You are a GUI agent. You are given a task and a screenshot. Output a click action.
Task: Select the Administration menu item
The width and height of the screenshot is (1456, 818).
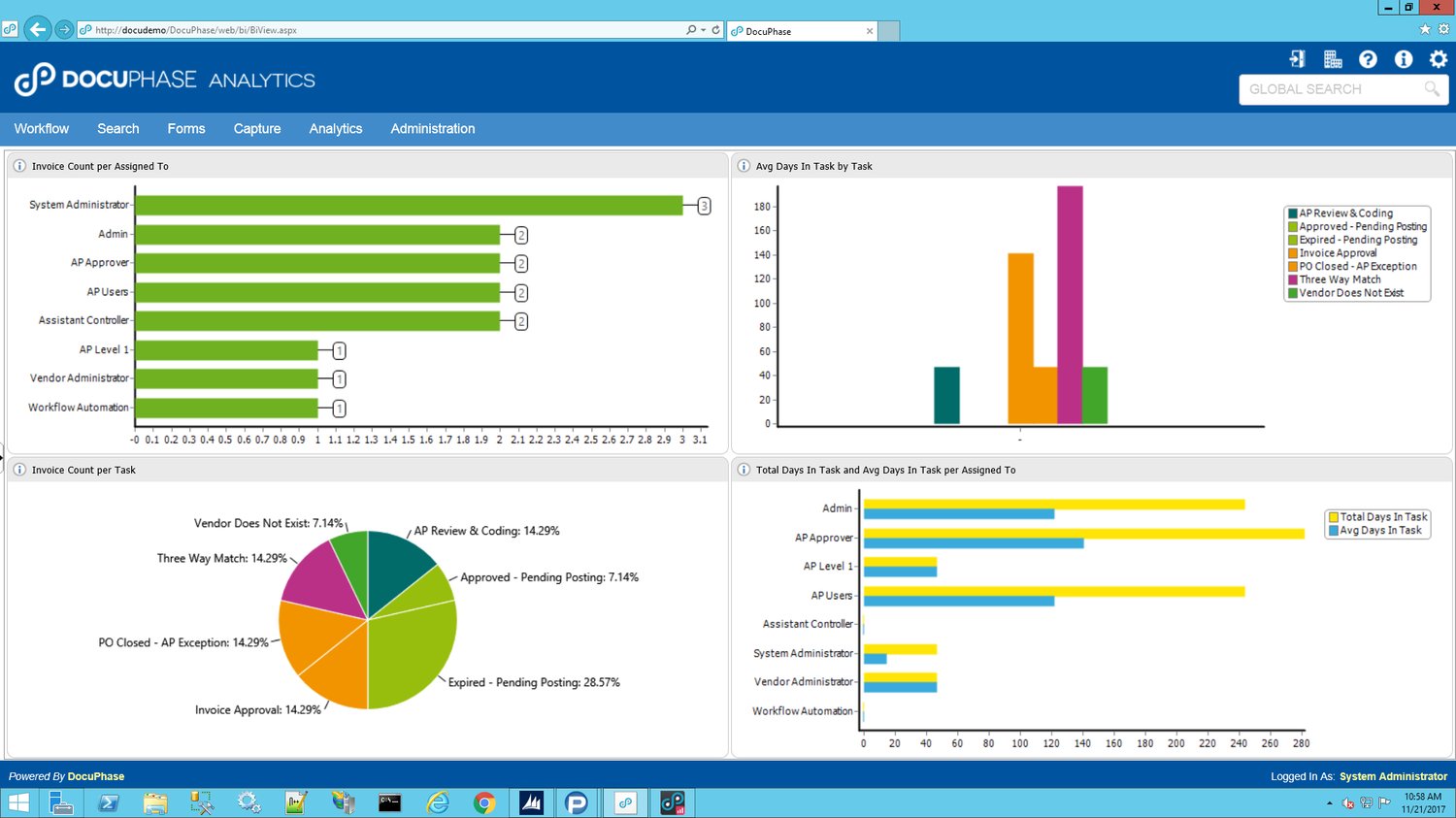tap(433, 129)
